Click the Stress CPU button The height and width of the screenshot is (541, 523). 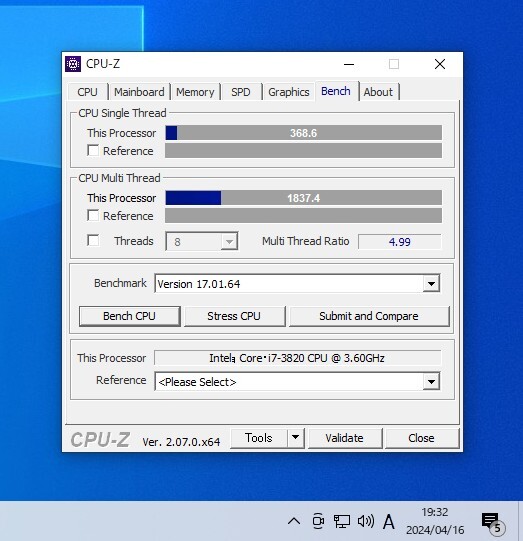click(x=234, y=316)
